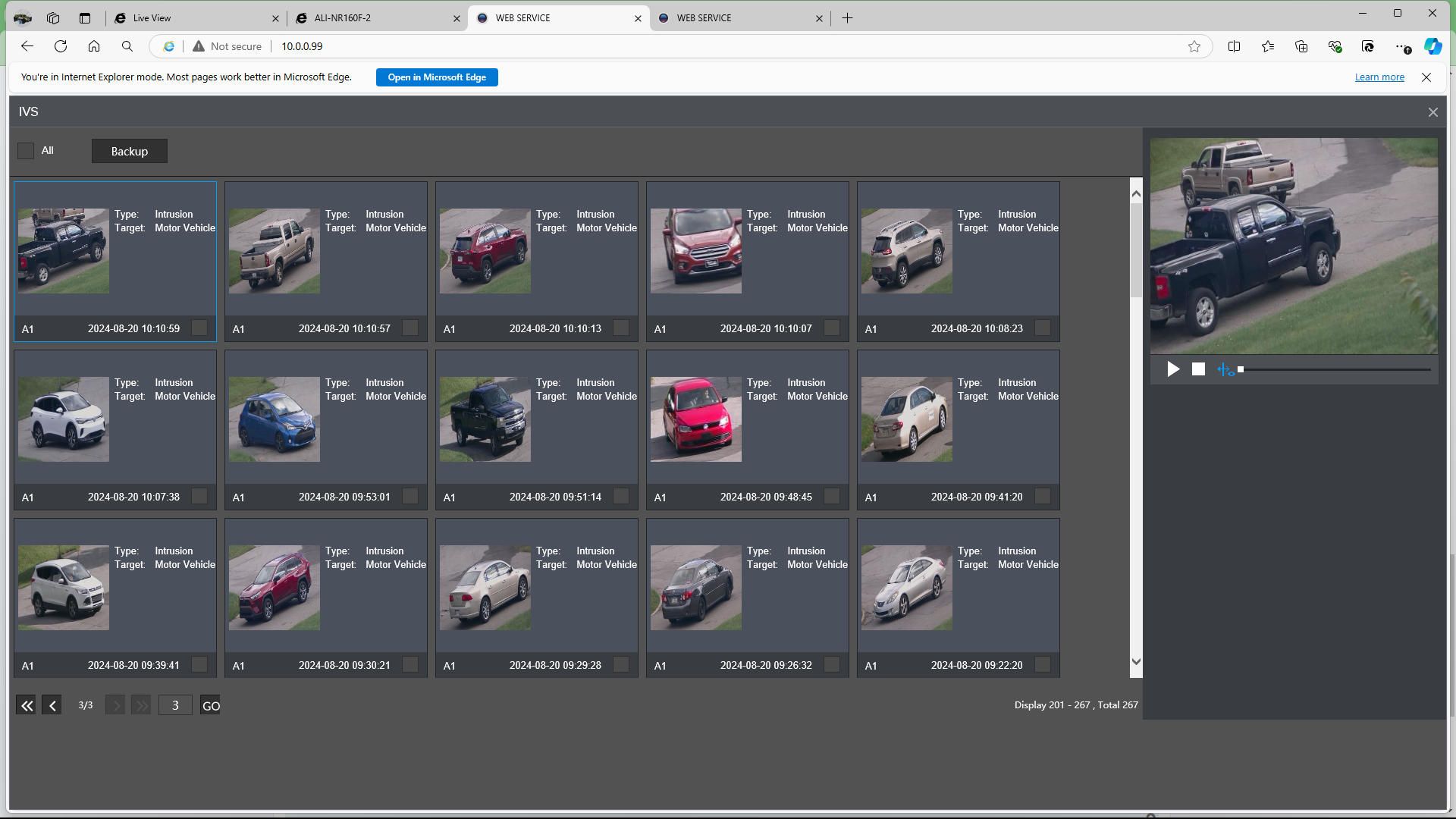Open the browser home page

point(94,46)
